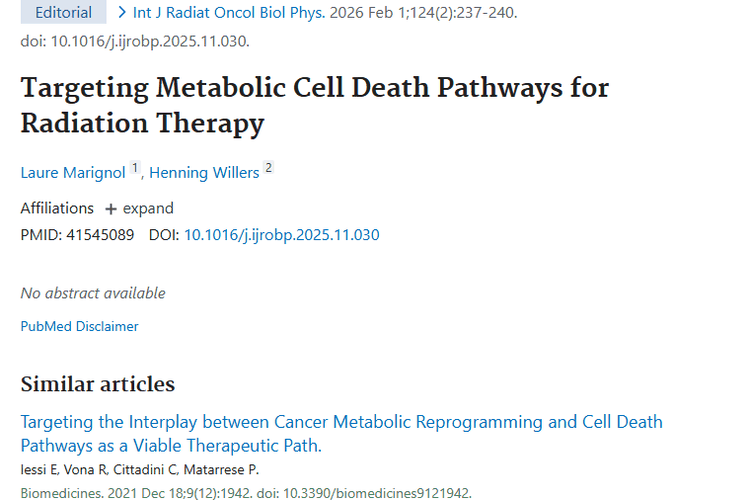Viewport: 750px width, 500px height.
Task: Open the PubMed Disclaimer link
Action: tap(79, 326)
